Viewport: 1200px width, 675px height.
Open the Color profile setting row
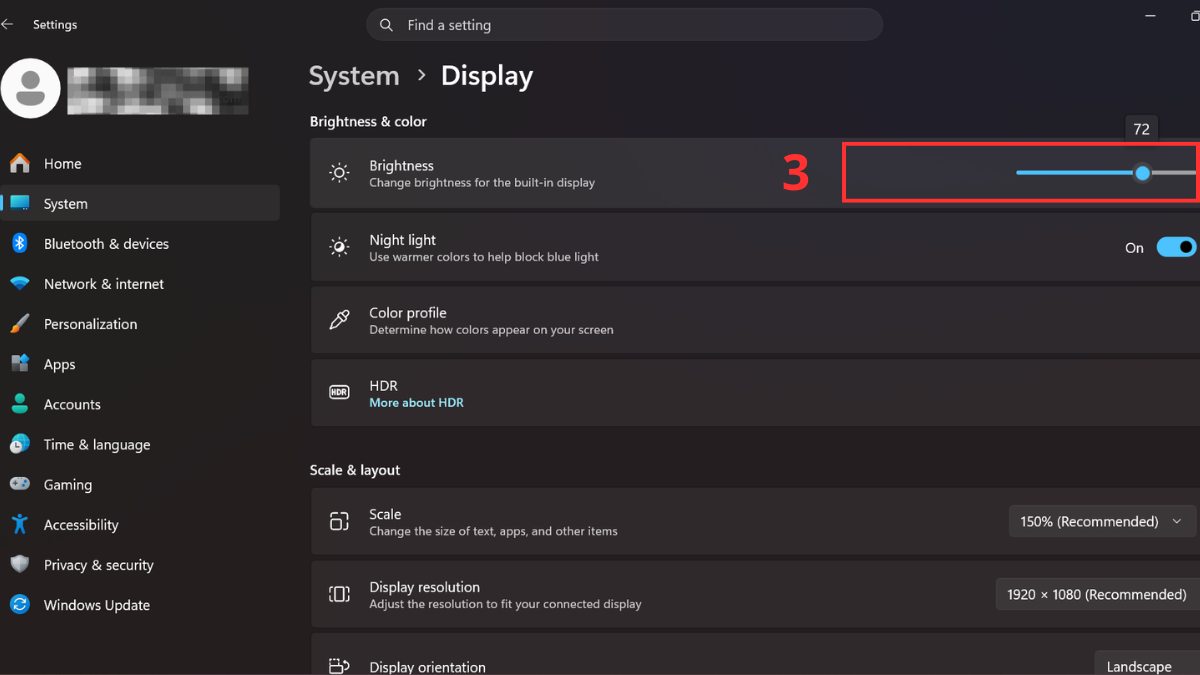(755, 320)
